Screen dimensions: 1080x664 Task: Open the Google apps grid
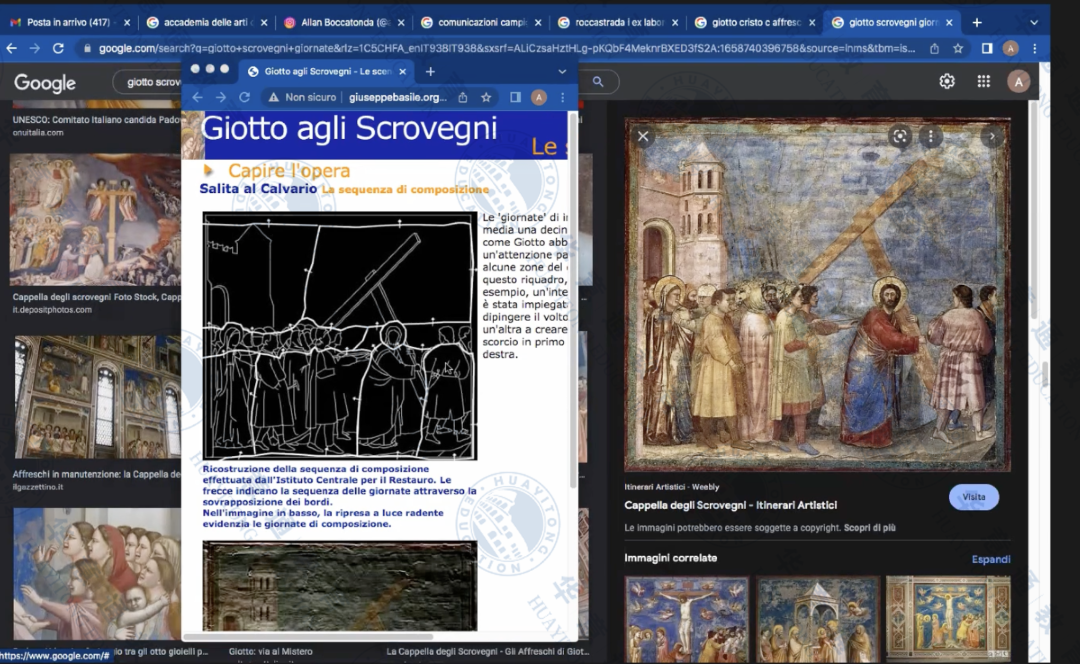(984, 81)
